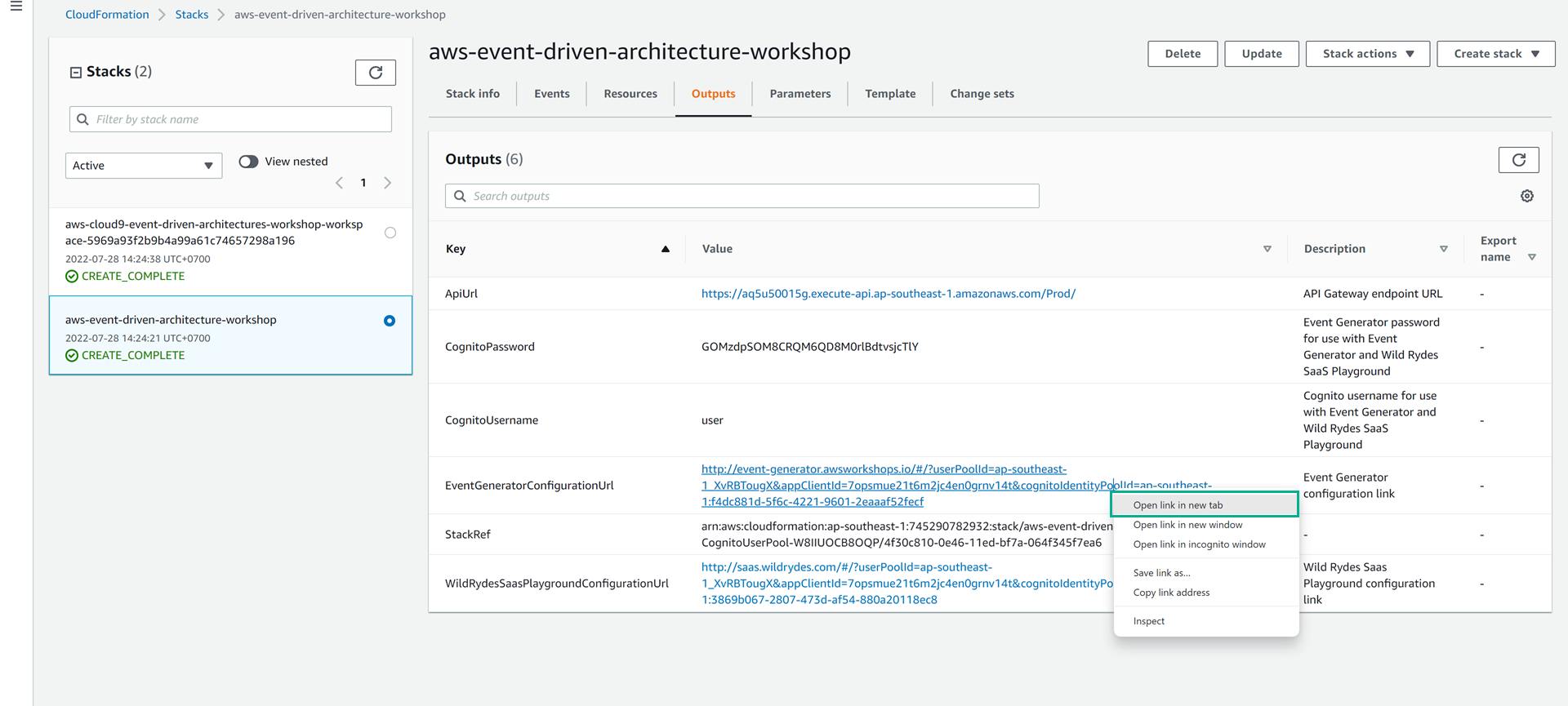1568x706 pixels.
Task: Open the saas.wildrydes.com playground link
Action: (x=906, y=584)
